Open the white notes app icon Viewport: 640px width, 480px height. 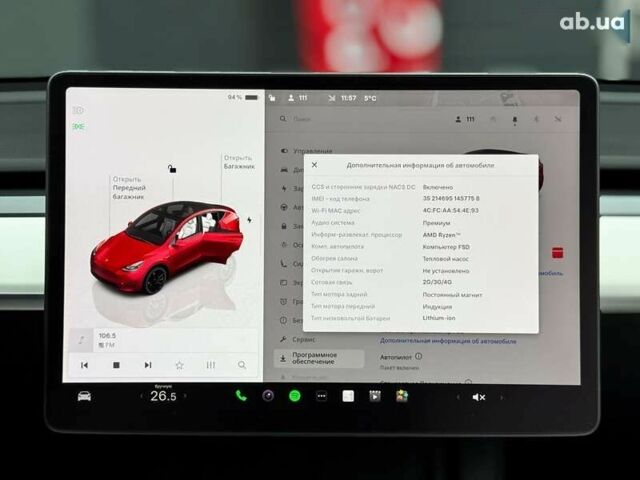[x=348, y=396]
